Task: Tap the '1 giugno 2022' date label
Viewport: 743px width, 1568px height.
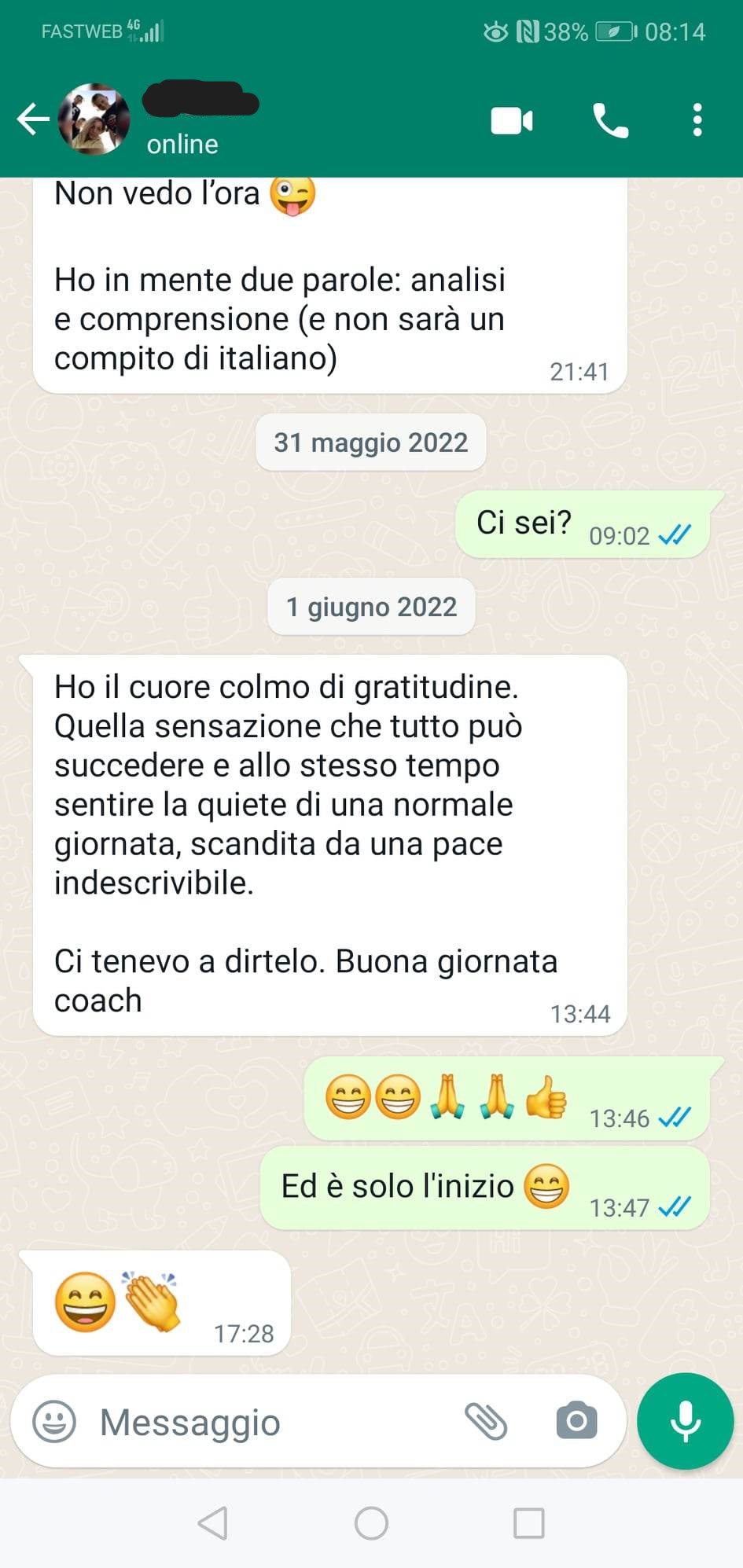Action: (x=371, y=607)
